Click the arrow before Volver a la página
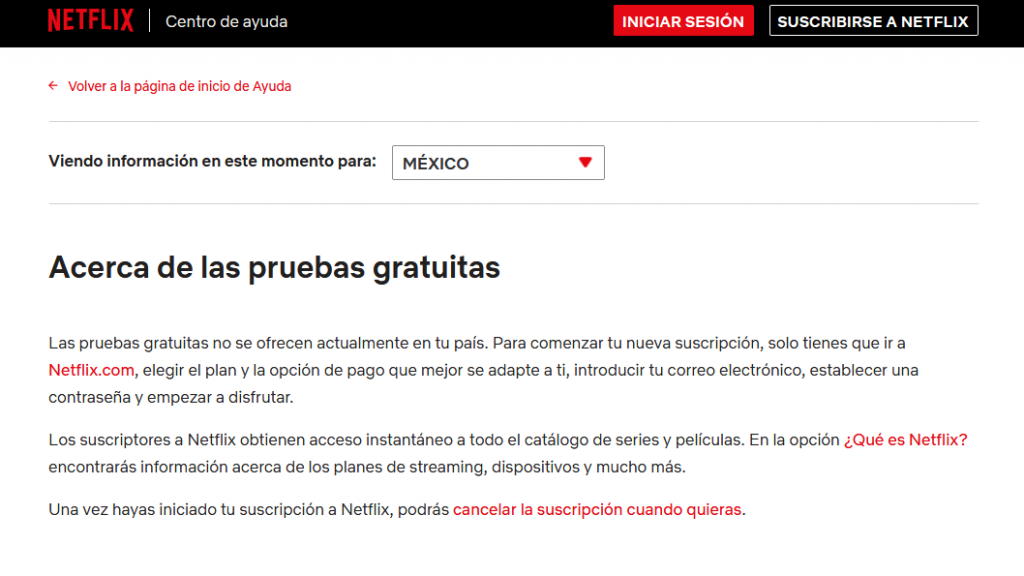The image size is (1024, 576). tap(52, 86)
